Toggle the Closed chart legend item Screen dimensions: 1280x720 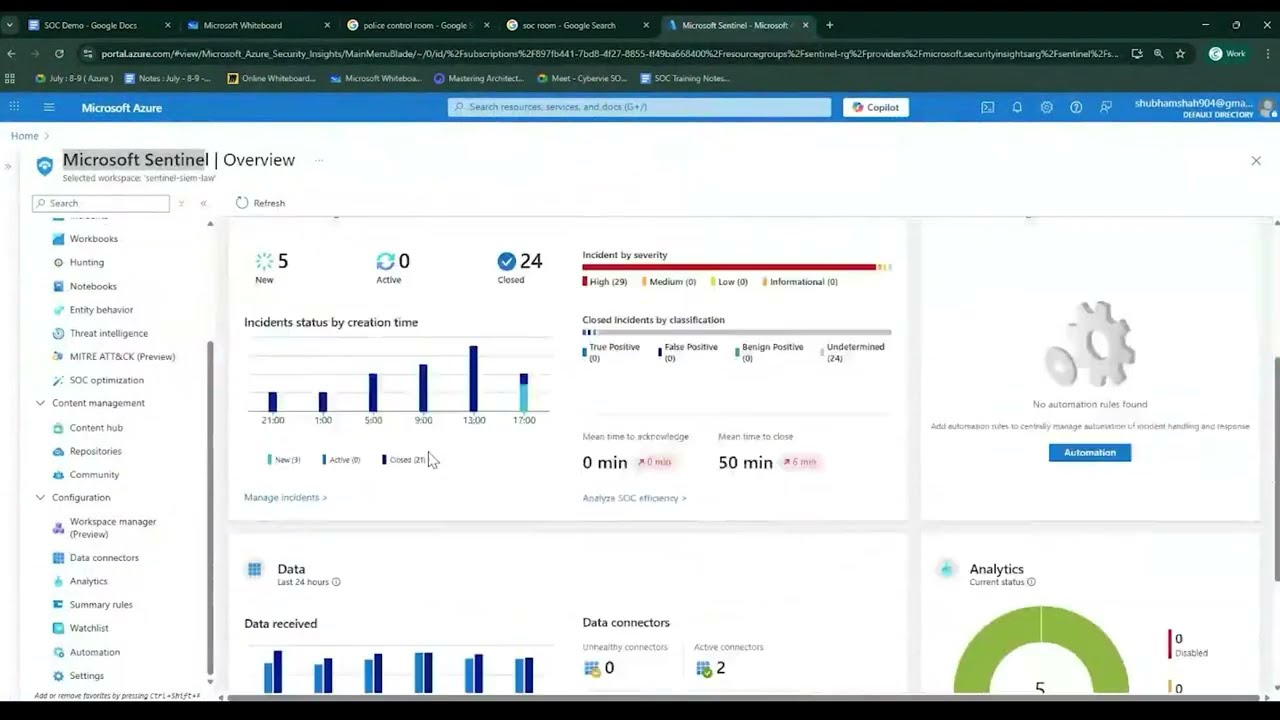coord(403,460)
